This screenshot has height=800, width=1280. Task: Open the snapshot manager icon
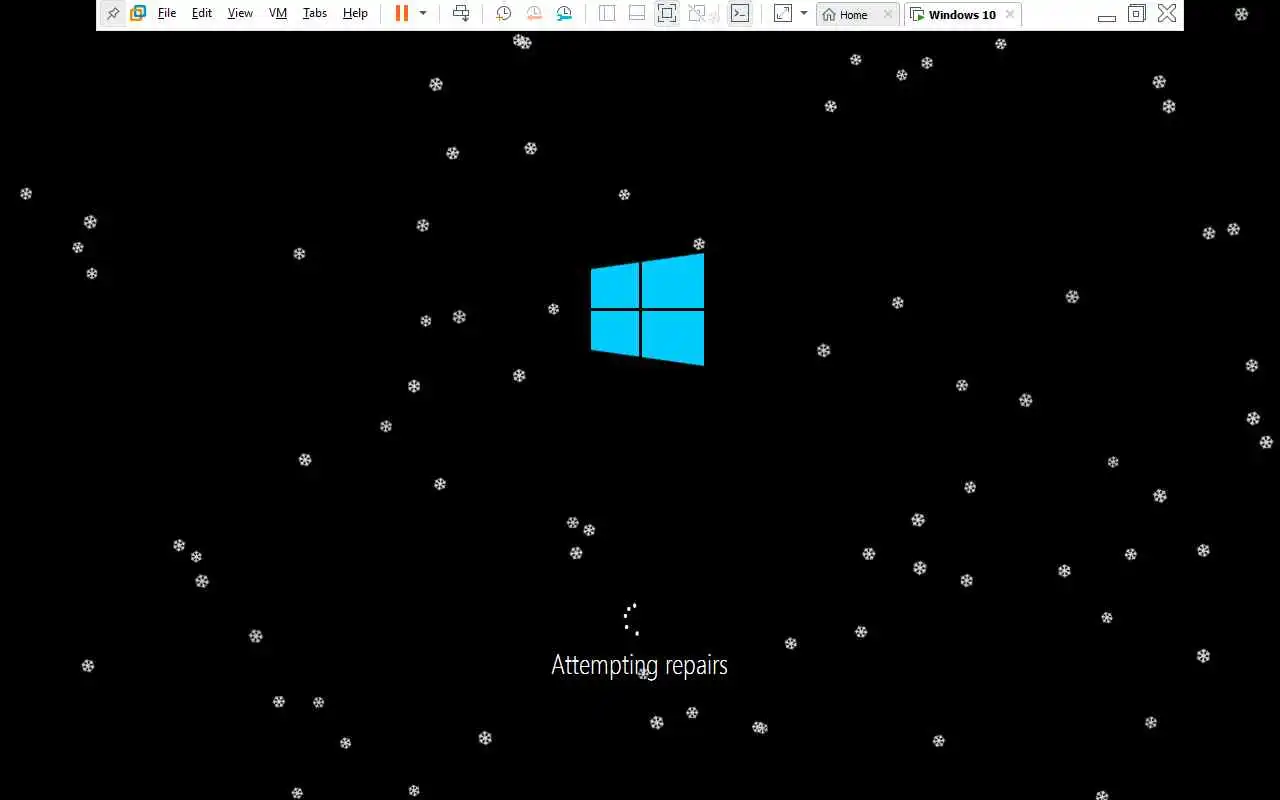[564, 14]
